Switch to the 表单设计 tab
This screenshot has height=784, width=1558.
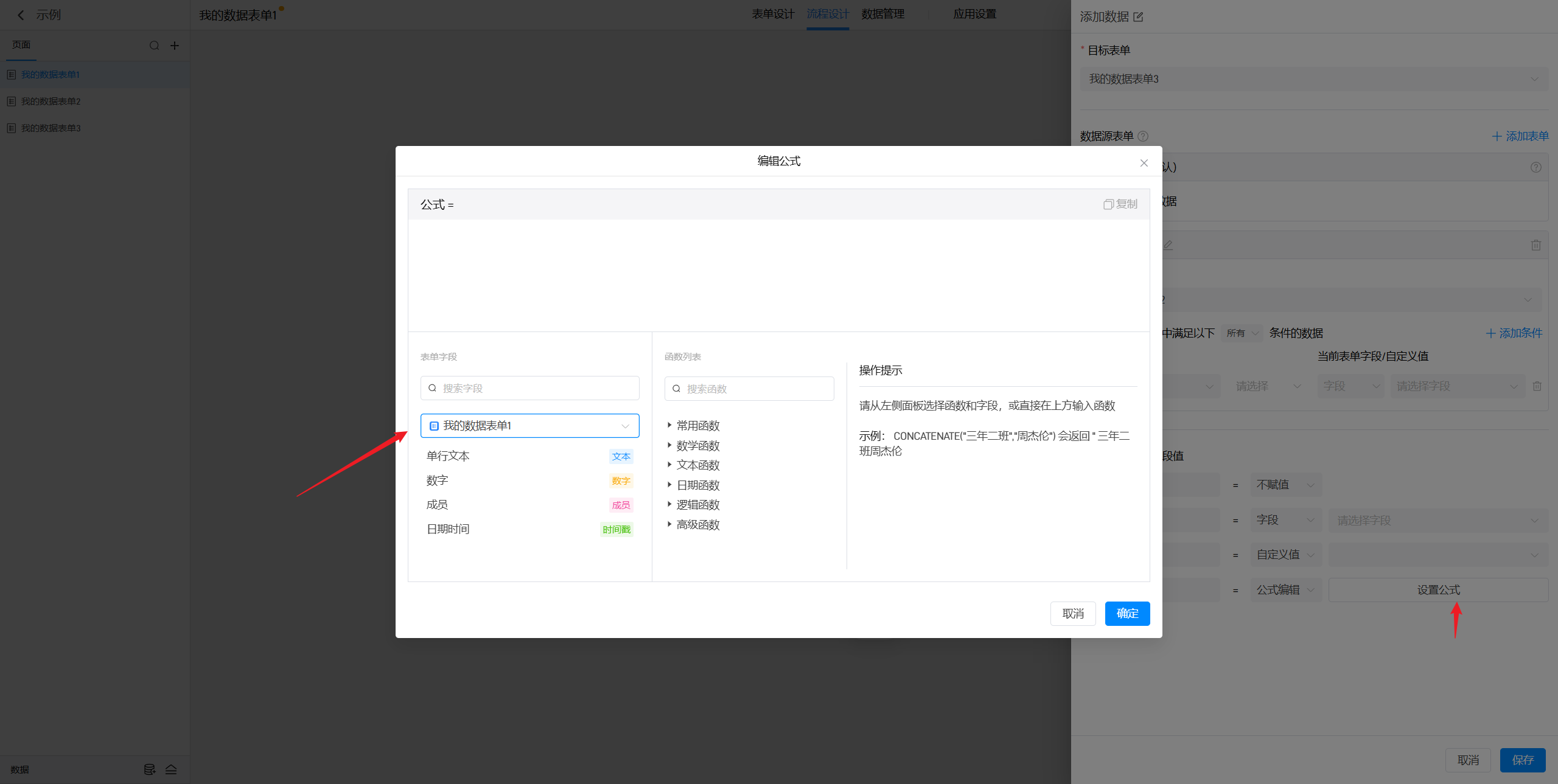[772, 14]
